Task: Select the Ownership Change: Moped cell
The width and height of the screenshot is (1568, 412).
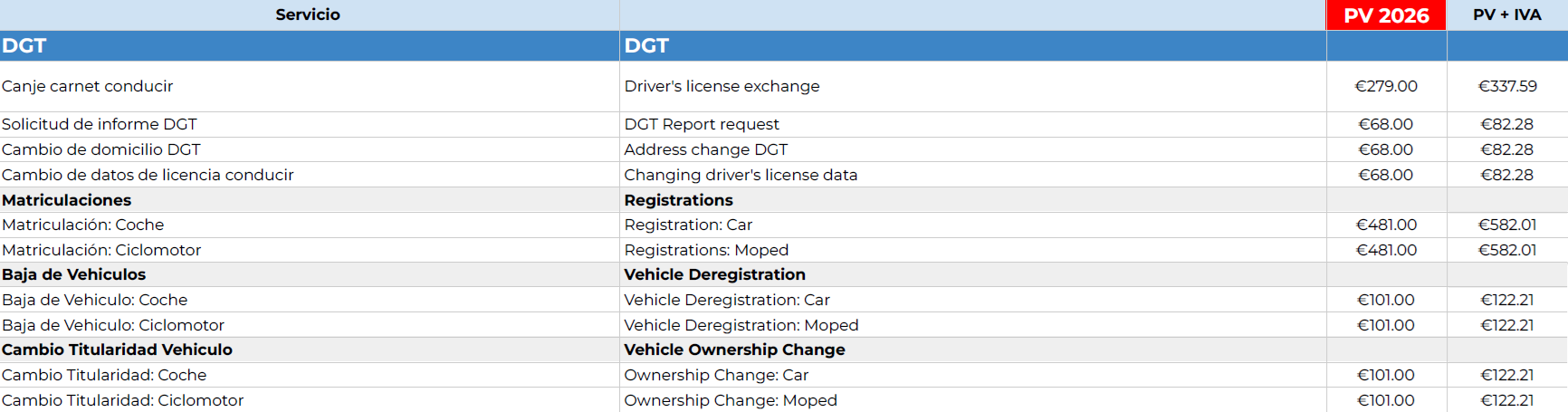Action: pyautogui.click(x=731, y=400)
